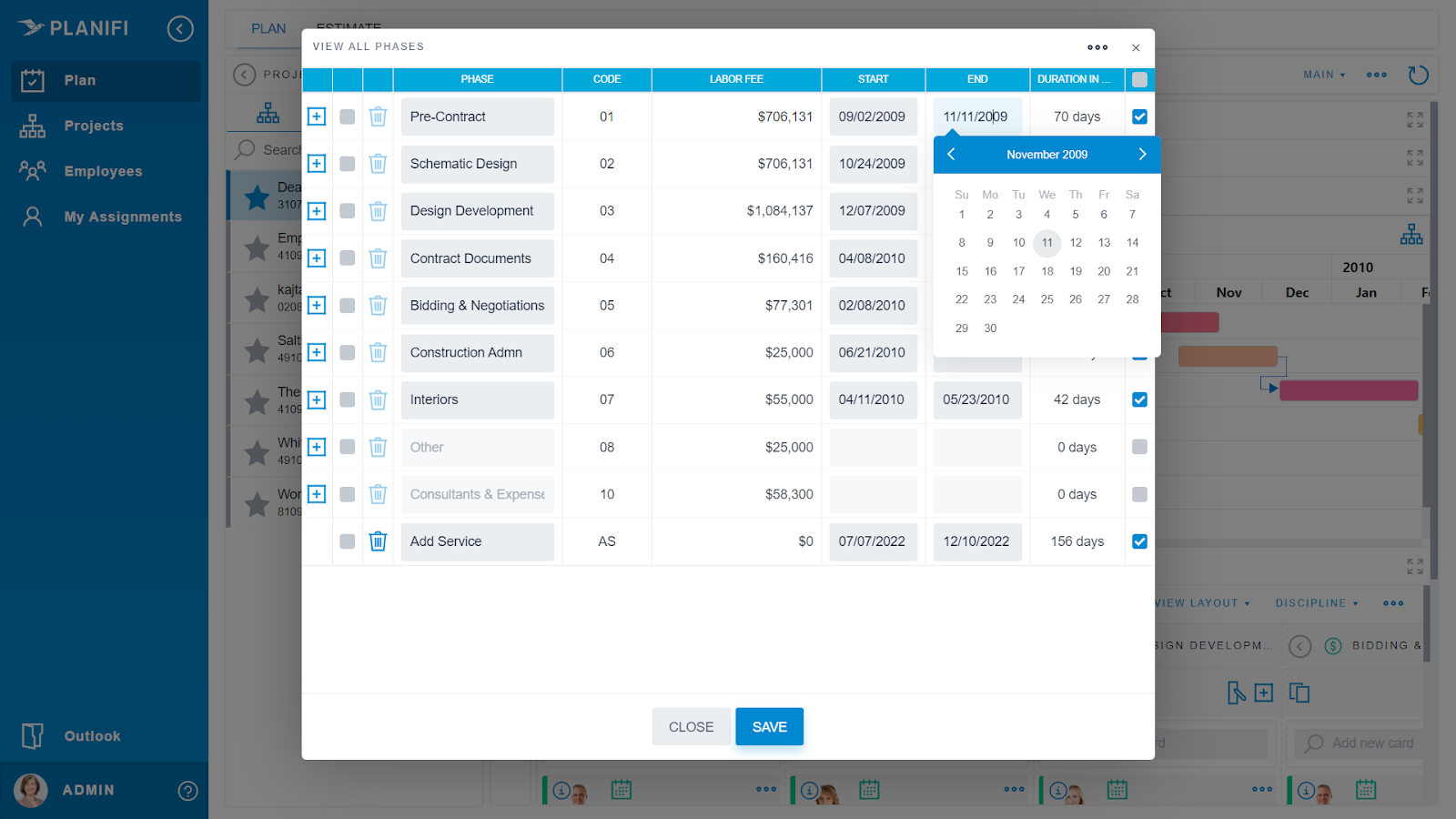Click the refresh icon near MAIN
Image resolution: width=1456 pixels, height=819 pixels.
1418,75
